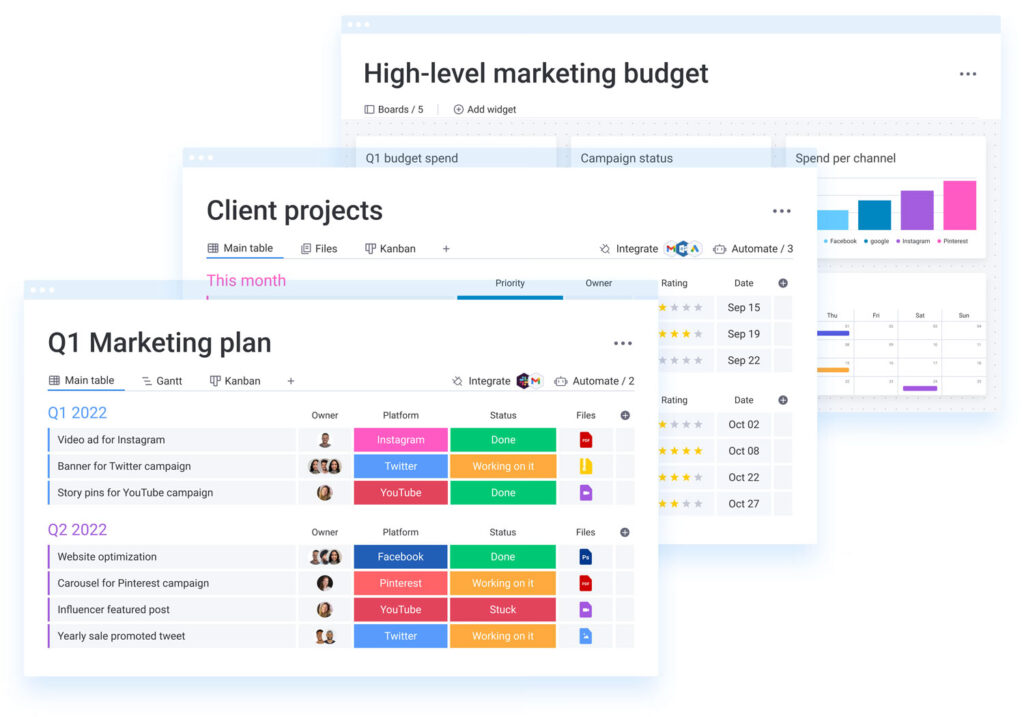1024x717 pixels.
Task: Add a column to the first Client projects group
Action: pyautogui.click(x=783, y=283)
